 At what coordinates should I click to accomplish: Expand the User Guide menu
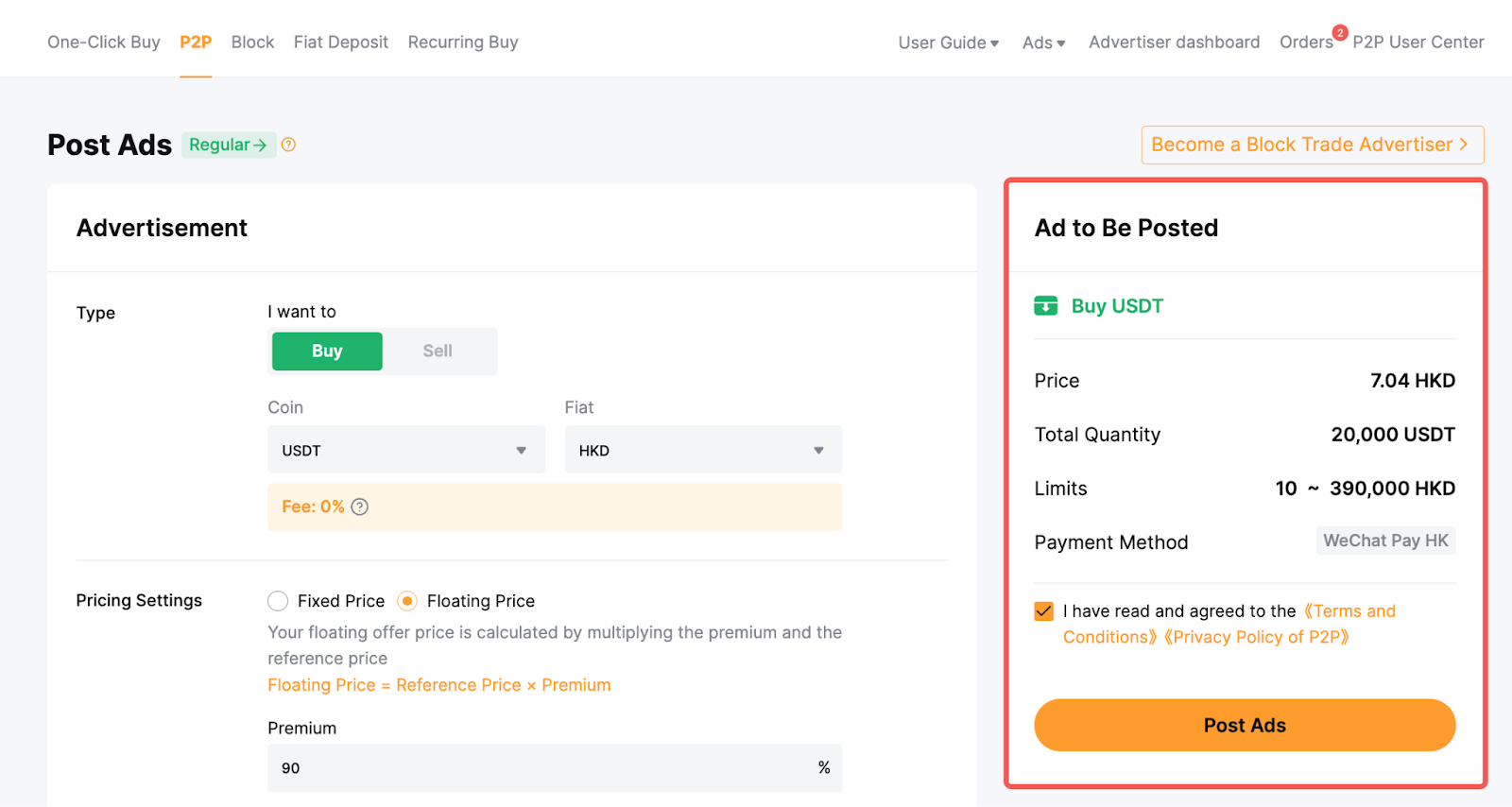(948, 43)
